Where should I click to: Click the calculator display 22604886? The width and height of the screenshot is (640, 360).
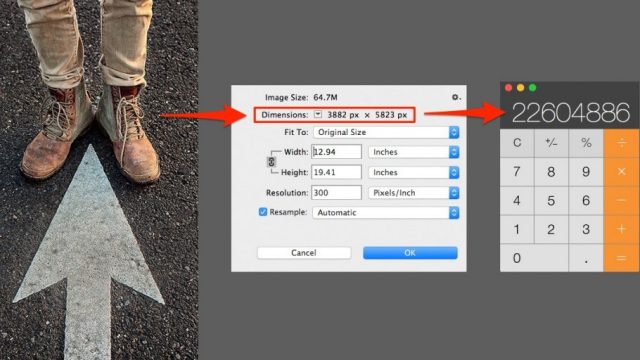571,113
